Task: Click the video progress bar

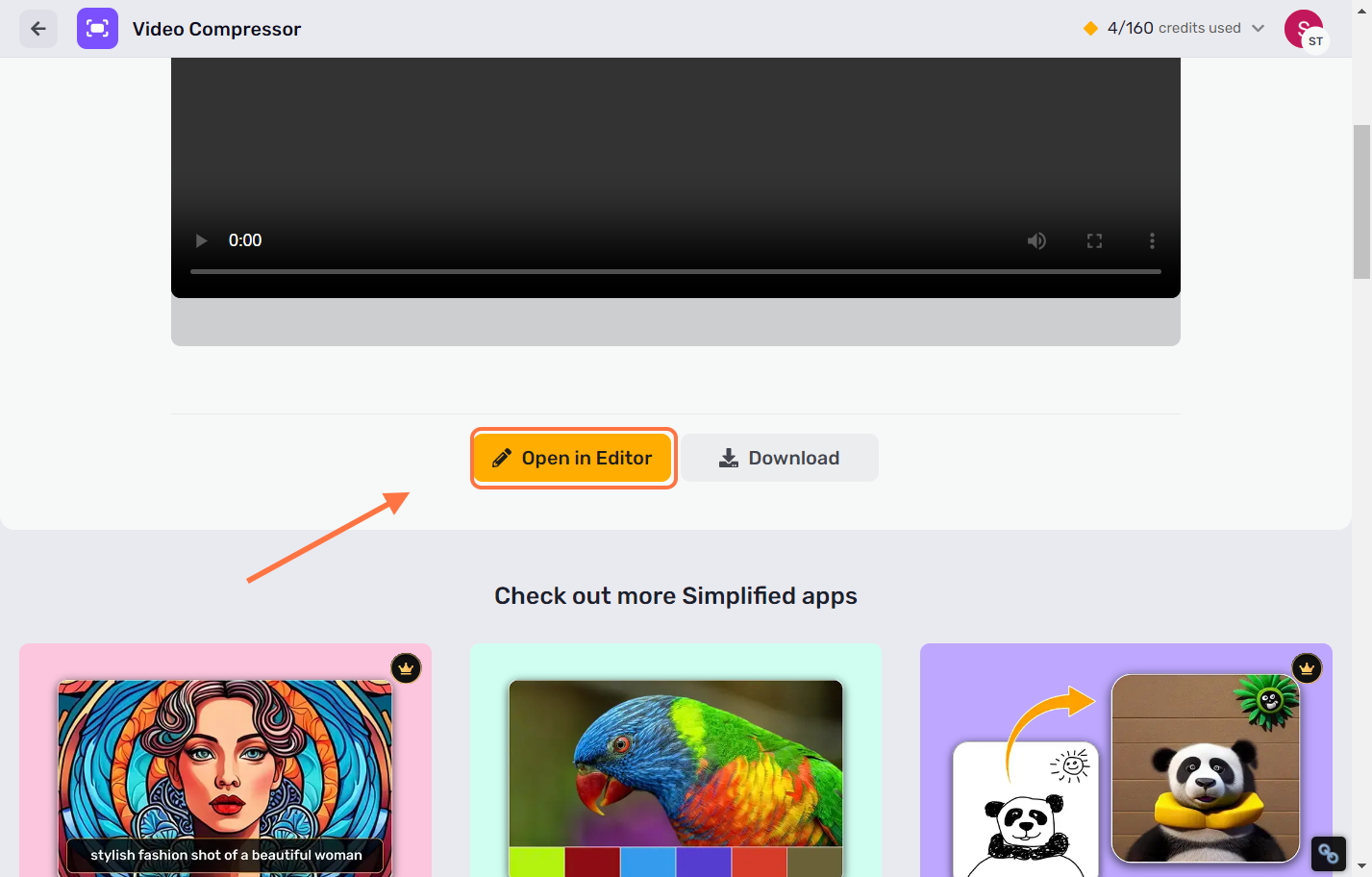Action: click(x=676, y=271)
